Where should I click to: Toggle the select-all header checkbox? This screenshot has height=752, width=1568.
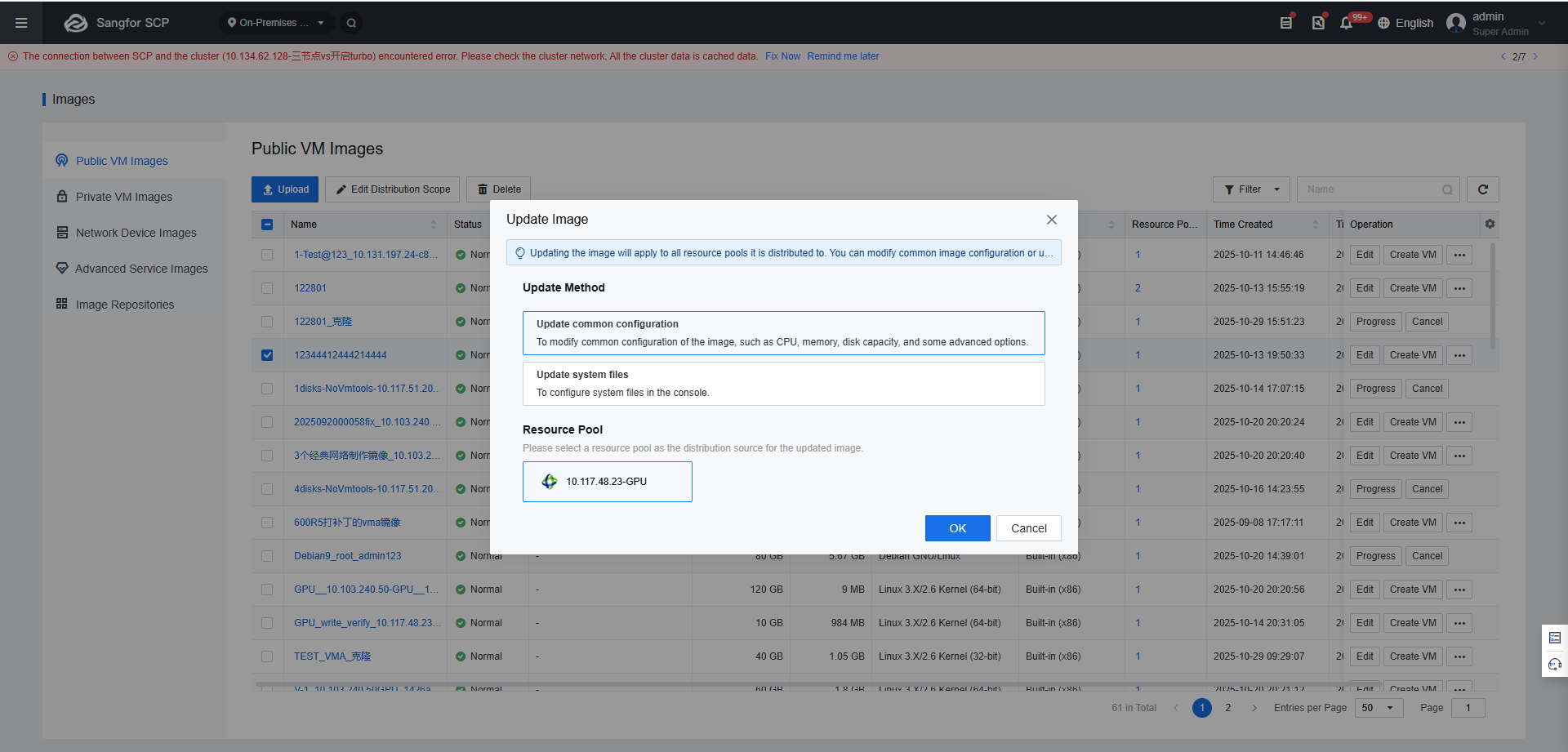coord(267,225)
